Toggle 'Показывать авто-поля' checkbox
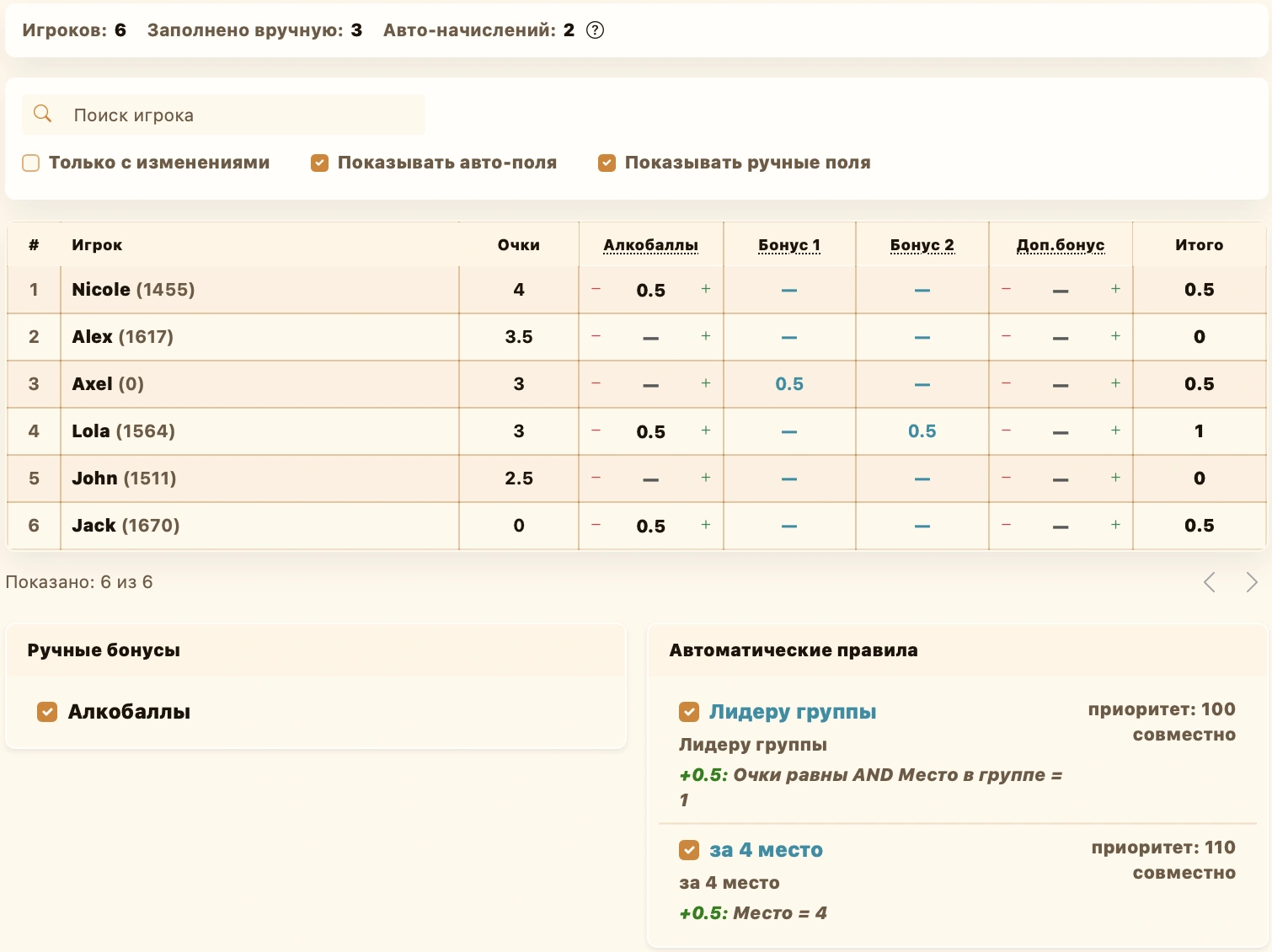 coord(319,163)
